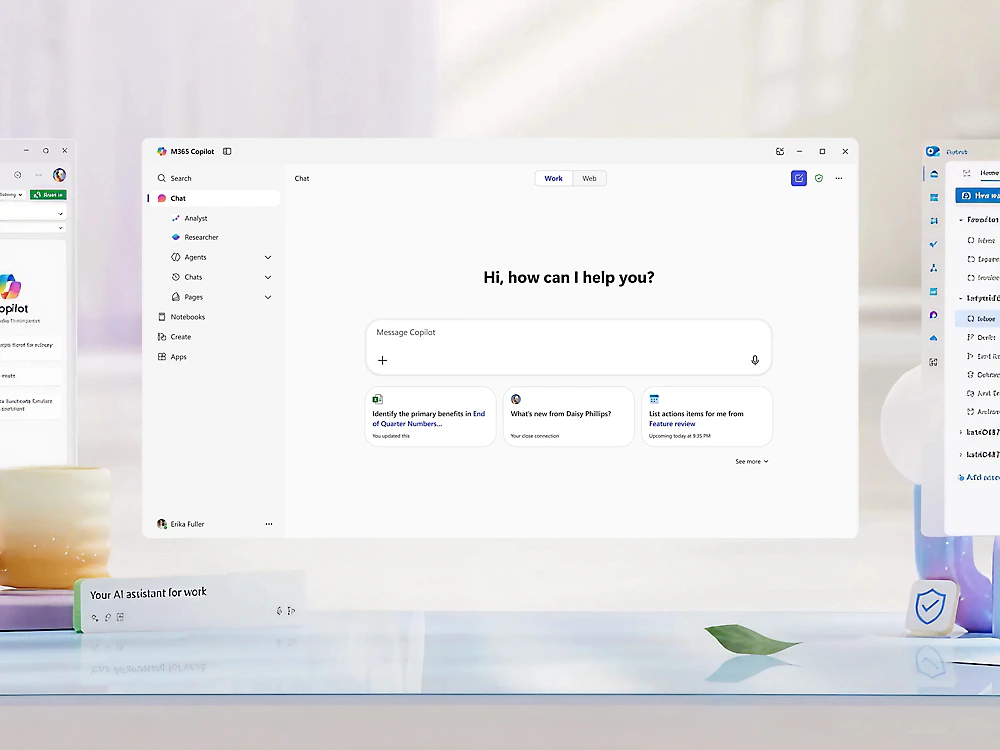
Task: Click into the Message Copilot input field
Action: click(568, 347)
